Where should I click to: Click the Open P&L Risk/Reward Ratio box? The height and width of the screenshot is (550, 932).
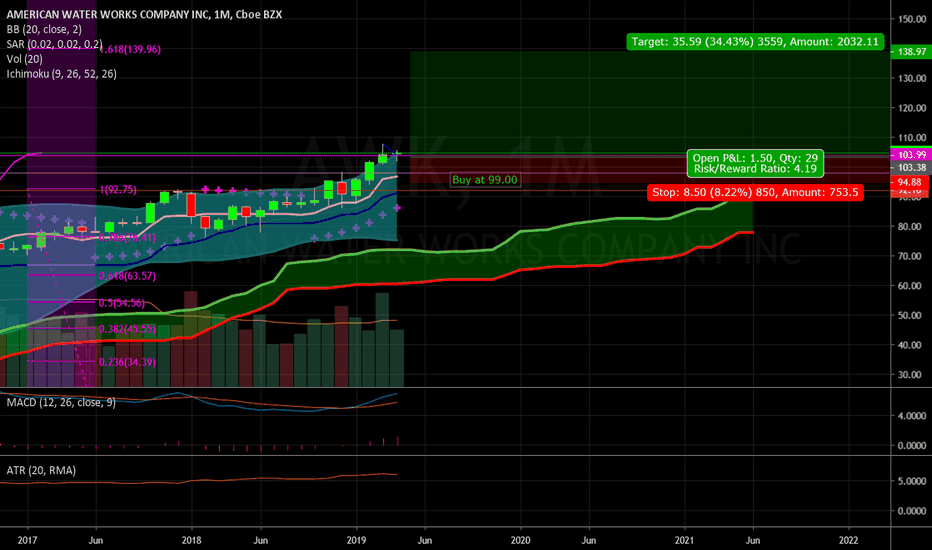click(755, 164)
